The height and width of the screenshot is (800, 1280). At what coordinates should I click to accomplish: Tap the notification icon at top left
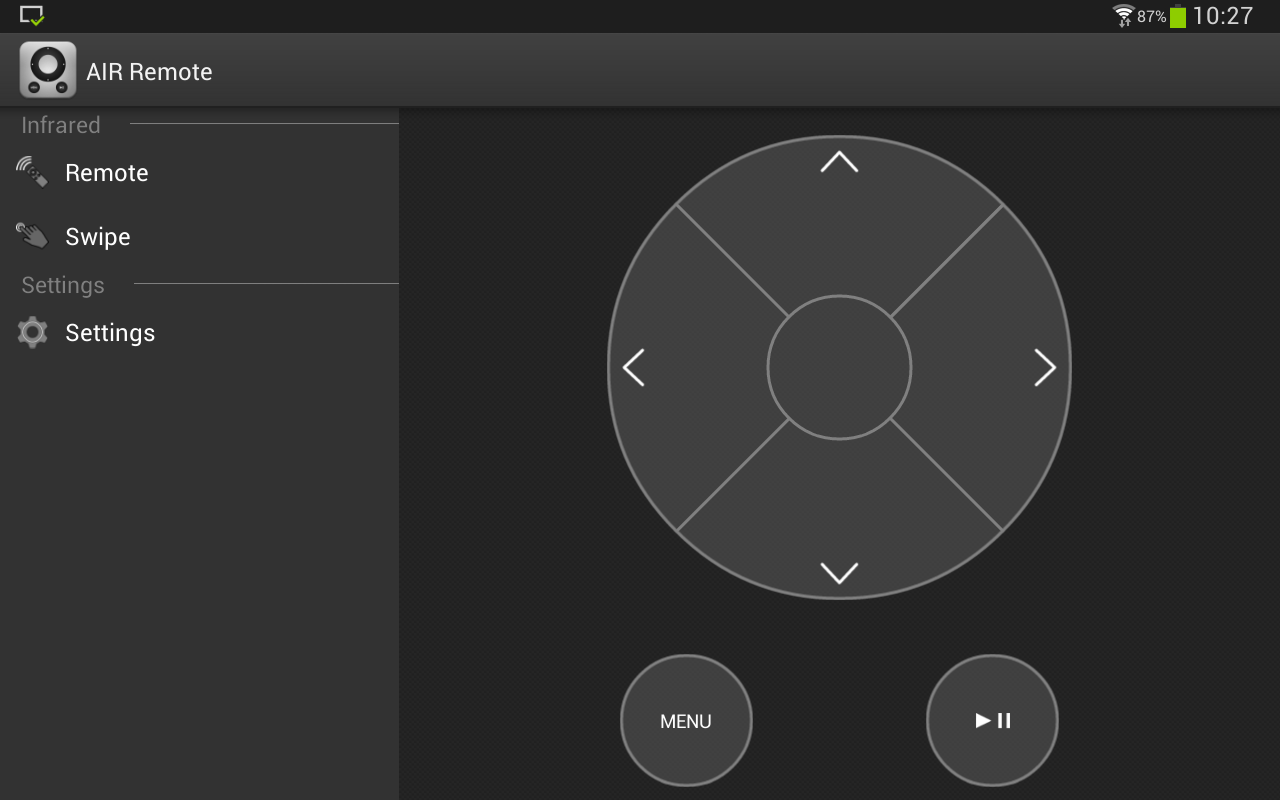coord(33,14)
